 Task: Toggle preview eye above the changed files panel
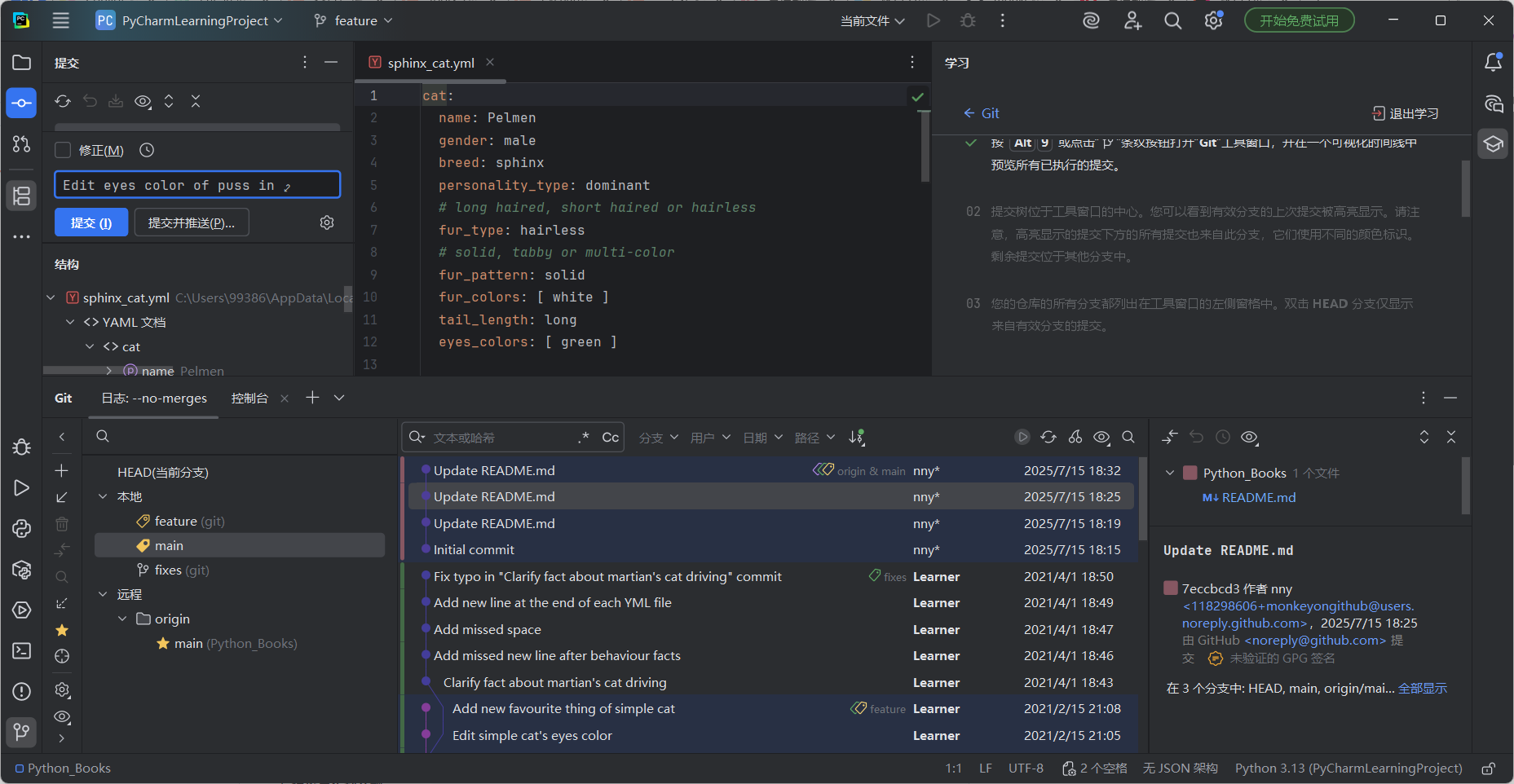point(1249,437)
